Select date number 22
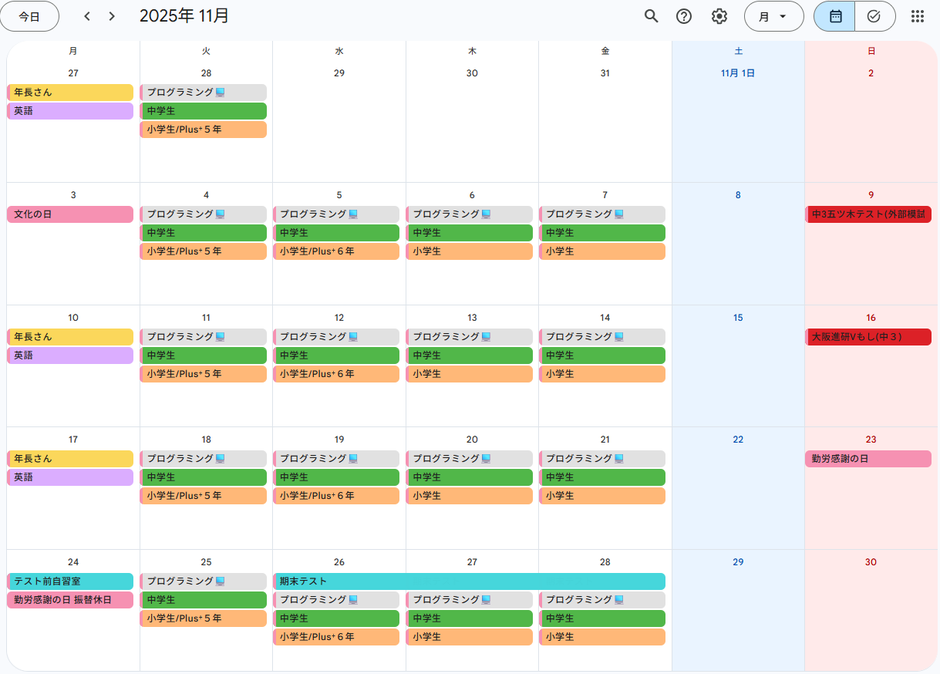 pyautogui.click(x=738, y=440)
